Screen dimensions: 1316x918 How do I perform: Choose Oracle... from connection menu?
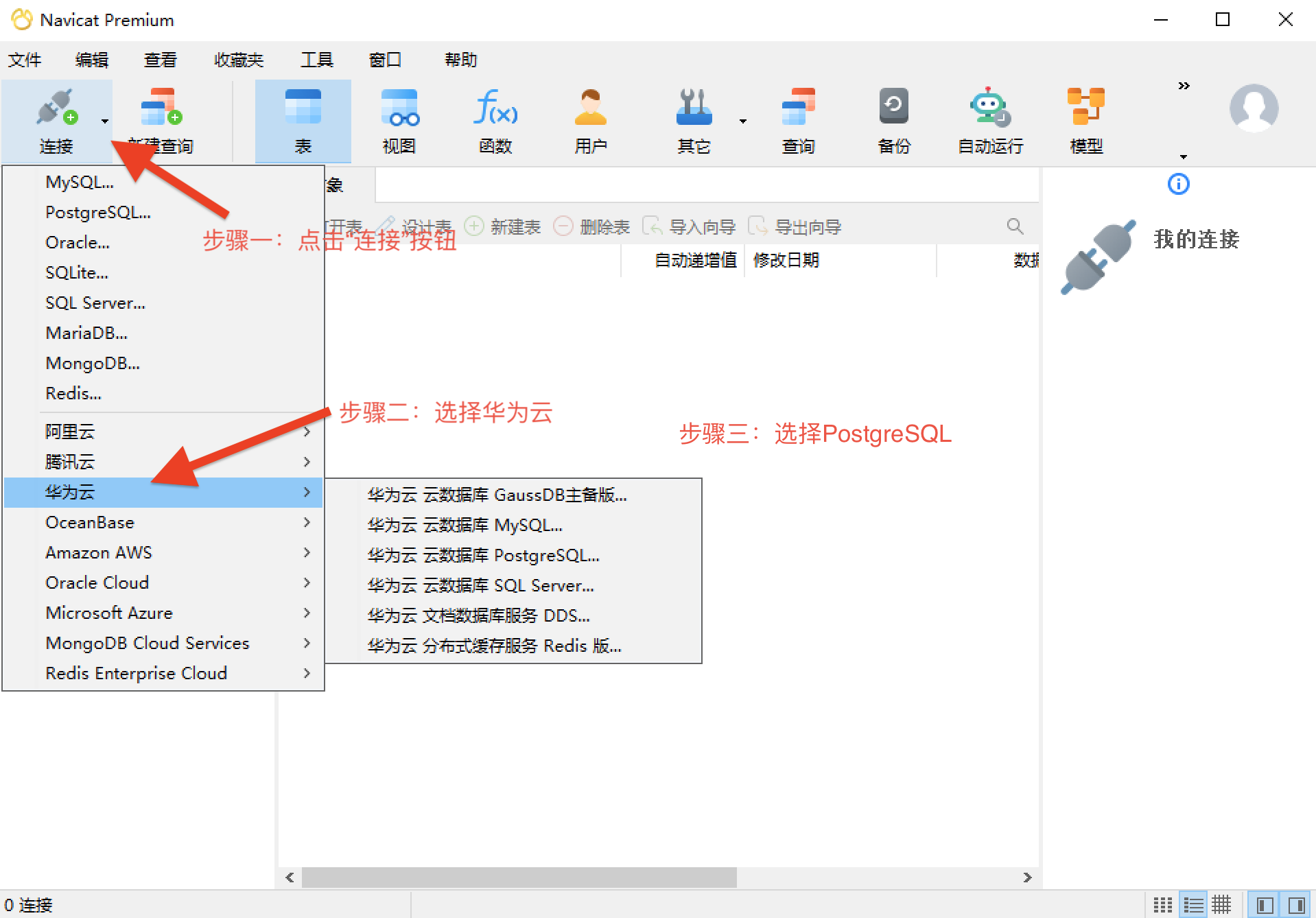pyautogui.click(x=163, y=242)
